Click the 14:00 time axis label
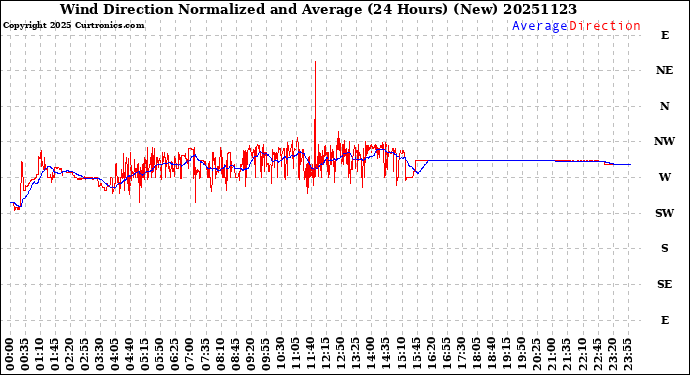 [371, 354]
